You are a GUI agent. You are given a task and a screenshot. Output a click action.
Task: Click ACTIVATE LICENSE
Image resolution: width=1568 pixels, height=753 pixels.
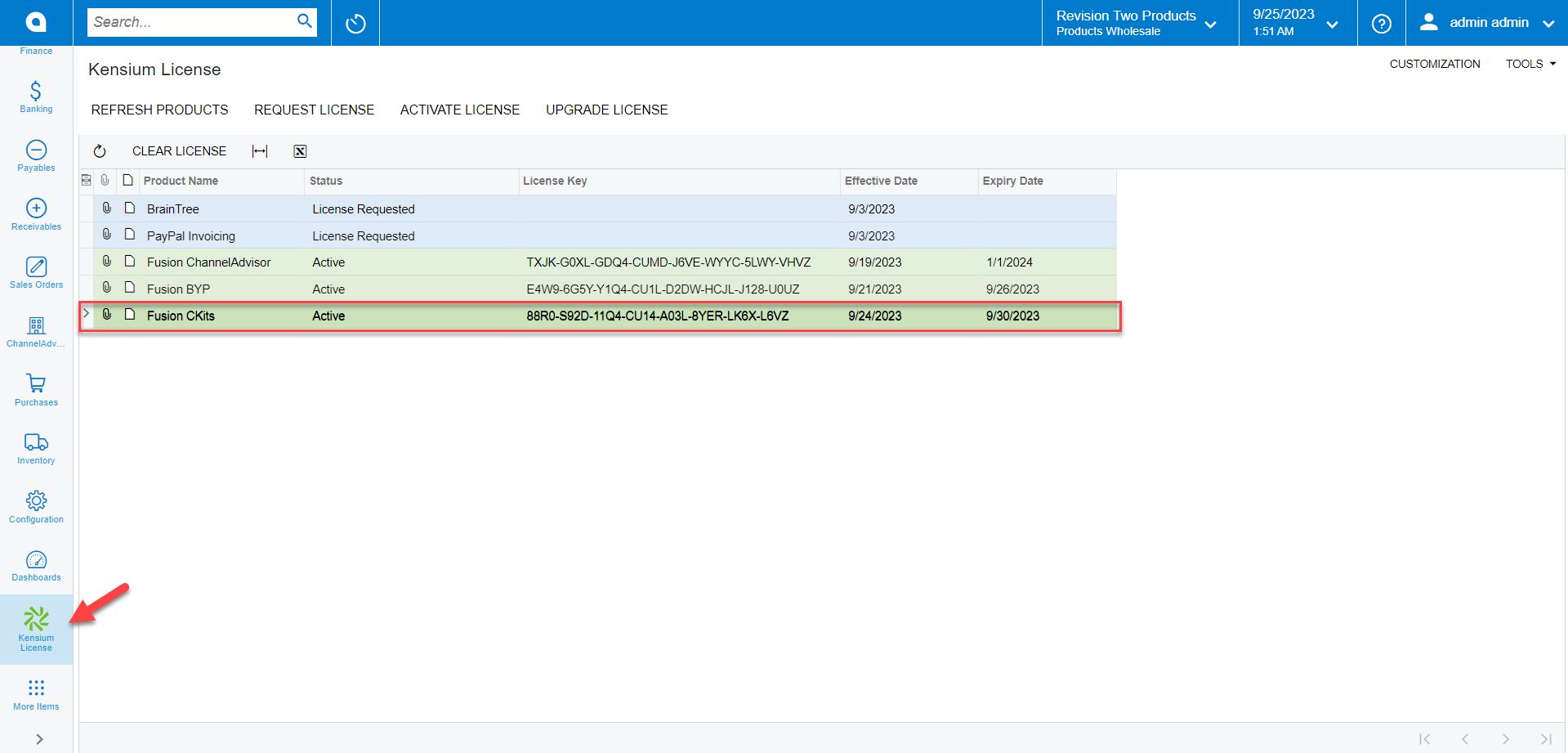[460, 110]
